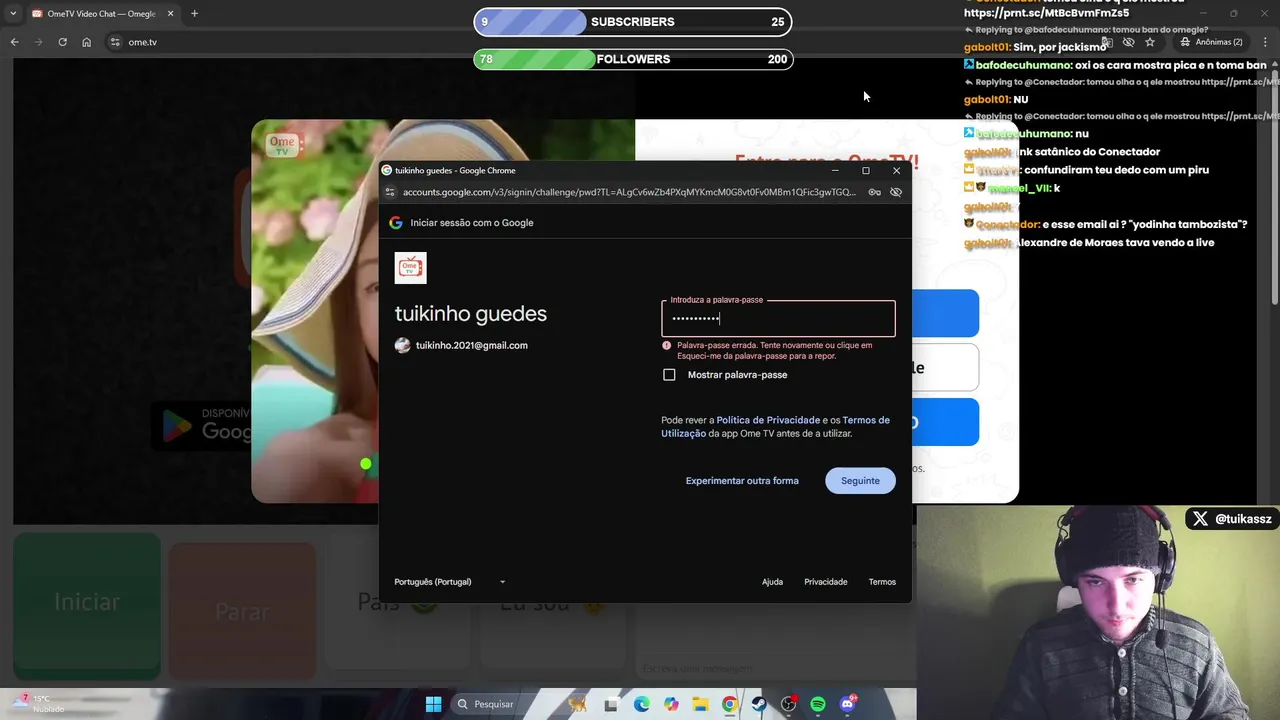Image resolution: width=1280 pixels, height=720 pixels.
Task: Click the X logo beside @tuikassz
Action: pyautogui.click(x=1200, y=519)
